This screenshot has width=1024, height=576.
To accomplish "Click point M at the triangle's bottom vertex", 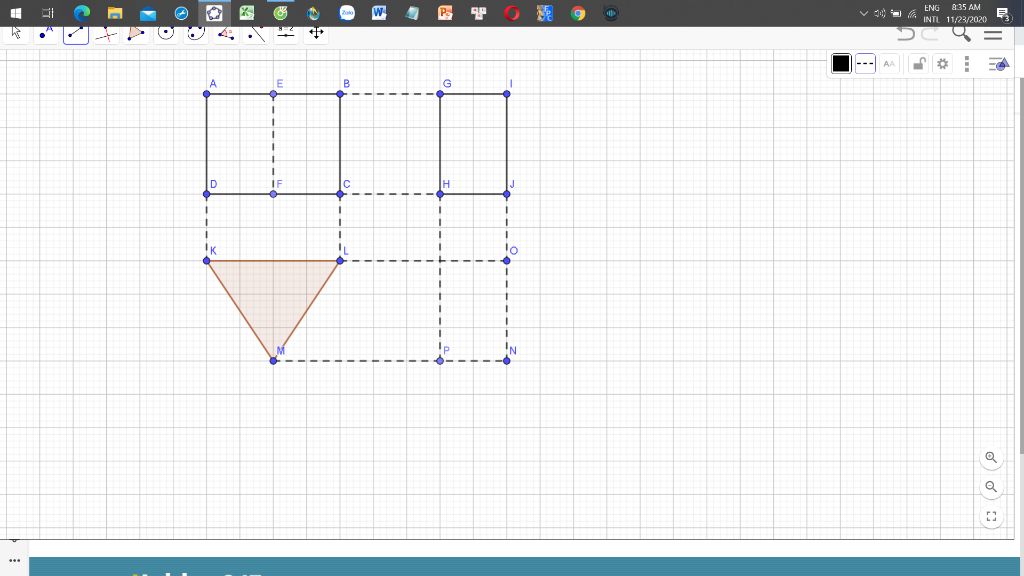I will pyautogui.click(x=274, y=360).
